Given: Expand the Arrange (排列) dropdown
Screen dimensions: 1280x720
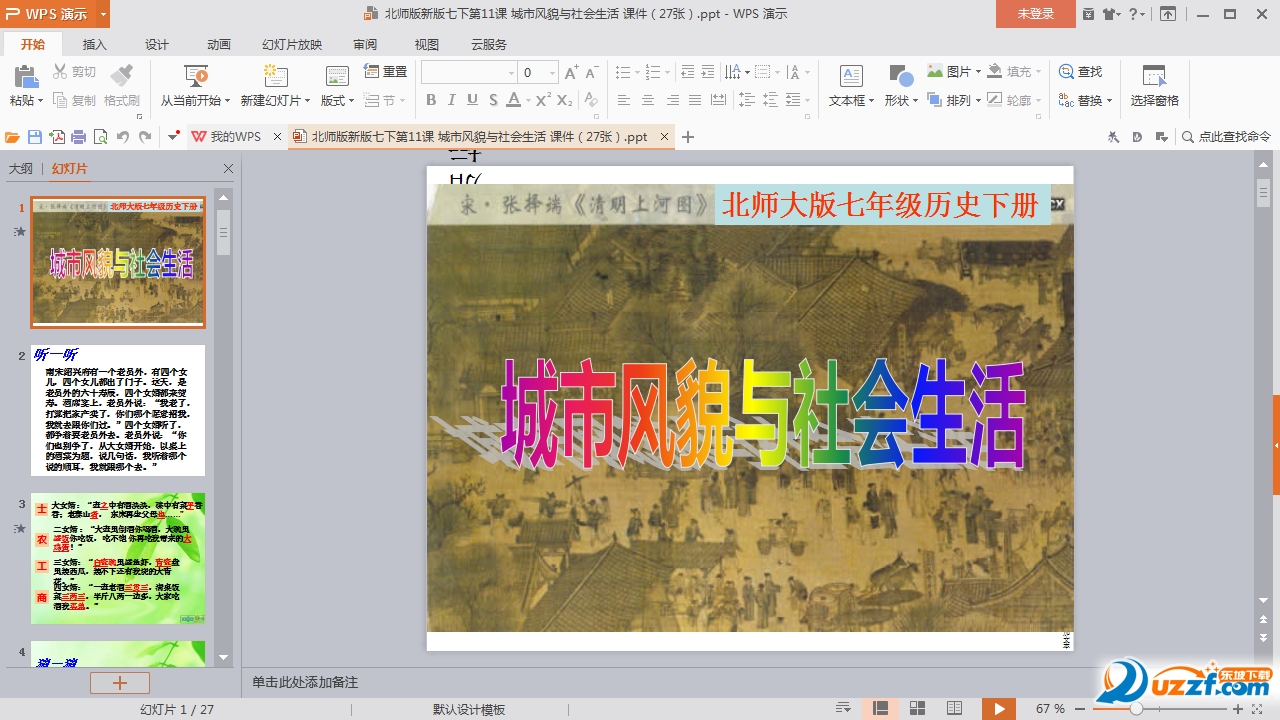Looking at the screenshot, I should pyautogui.click(x=978, y=100).
